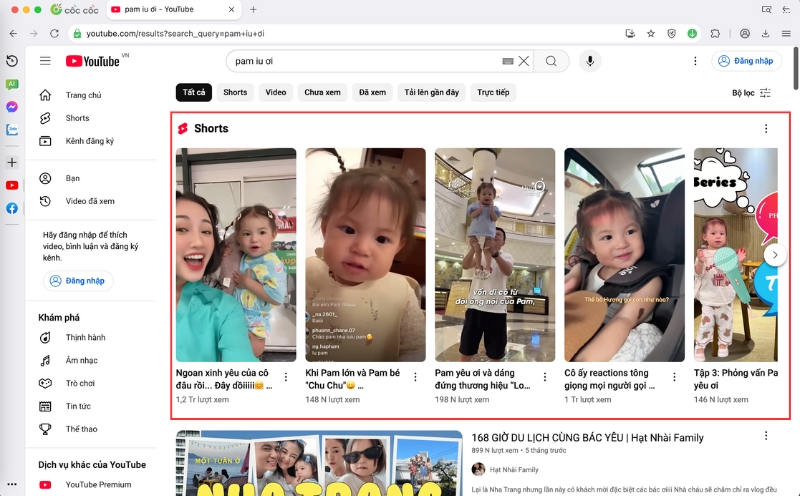Click the YouTube logo to go home
This screenshot has height=496, width=800.
click(x=93, y=61)
